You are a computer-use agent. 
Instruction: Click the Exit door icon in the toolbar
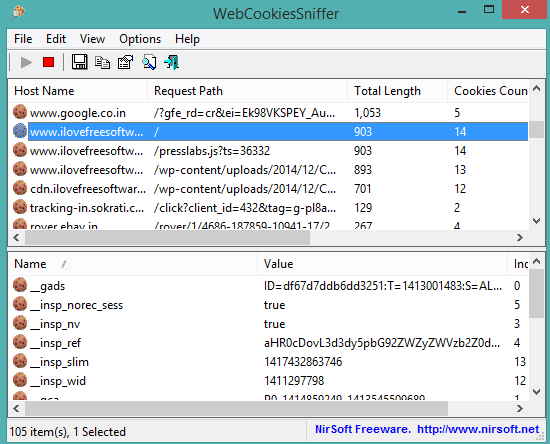172,62
